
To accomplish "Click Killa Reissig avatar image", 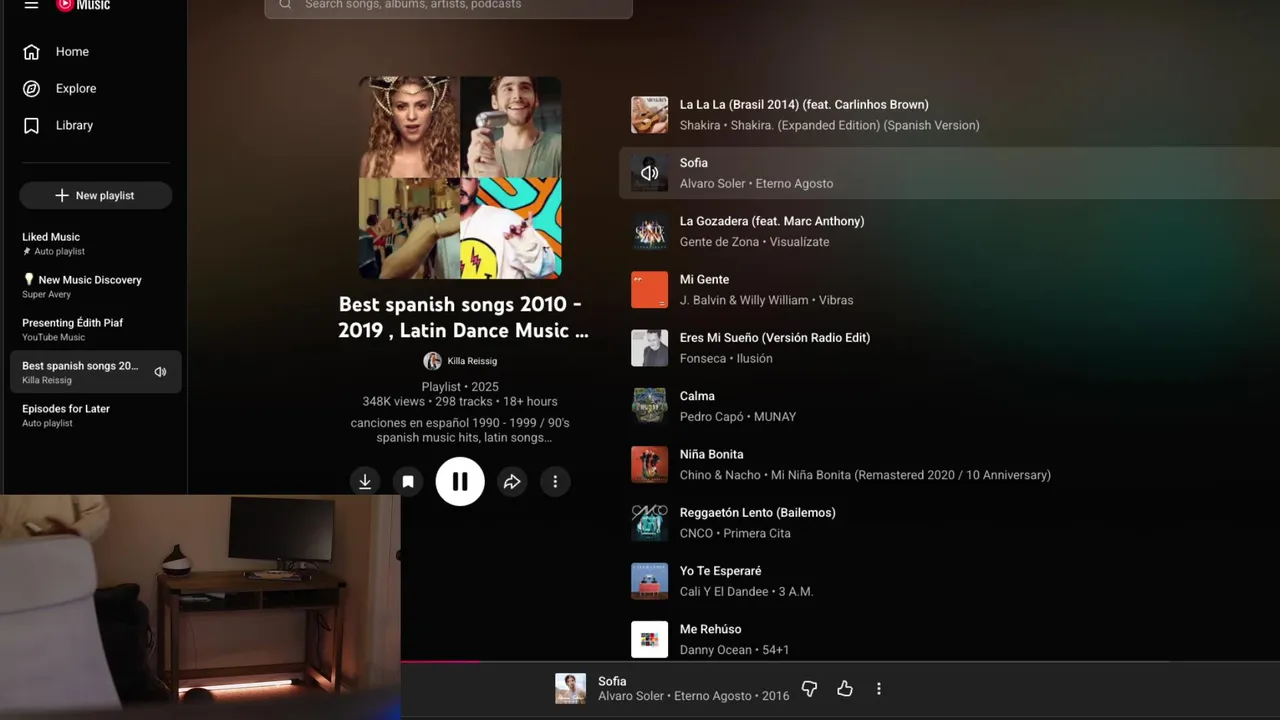I will [432, 361].
